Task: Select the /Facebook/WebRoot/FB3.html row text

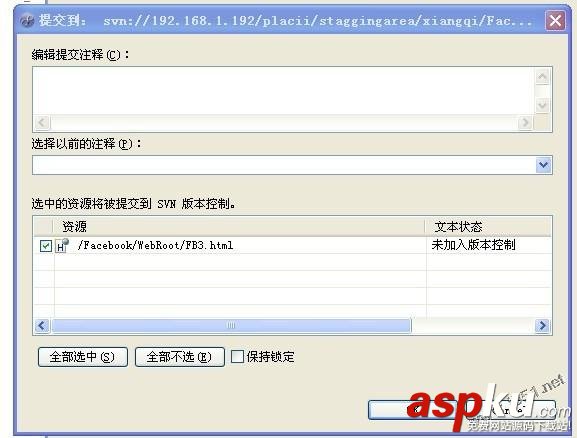Action: point(155,245)
